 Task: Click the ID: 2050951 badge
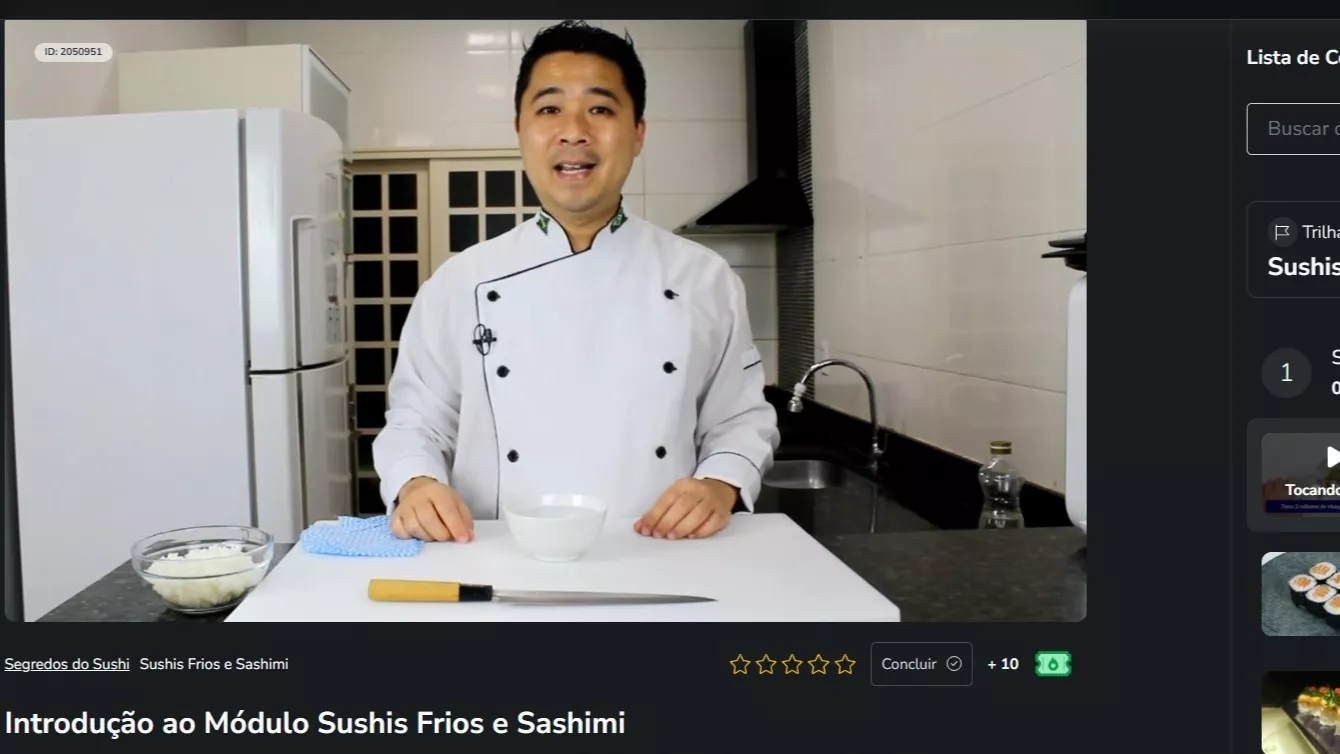(x=73, y=52)
